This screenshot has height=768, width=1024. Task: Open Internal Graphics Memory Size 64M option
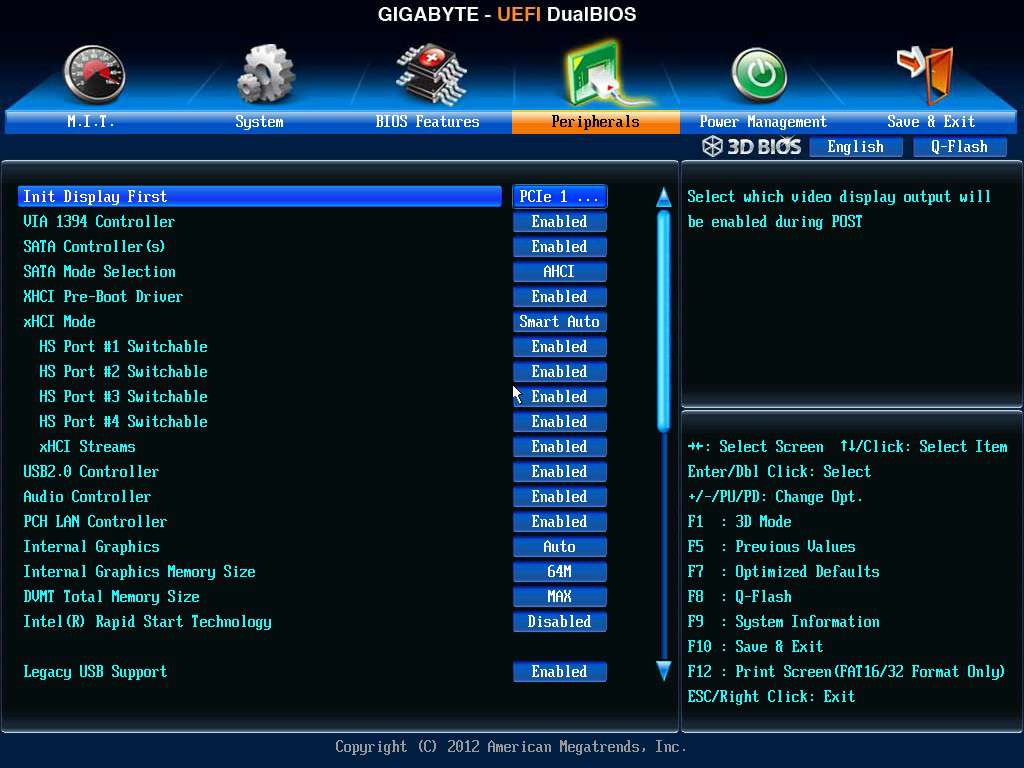click(x=560, y=571)
